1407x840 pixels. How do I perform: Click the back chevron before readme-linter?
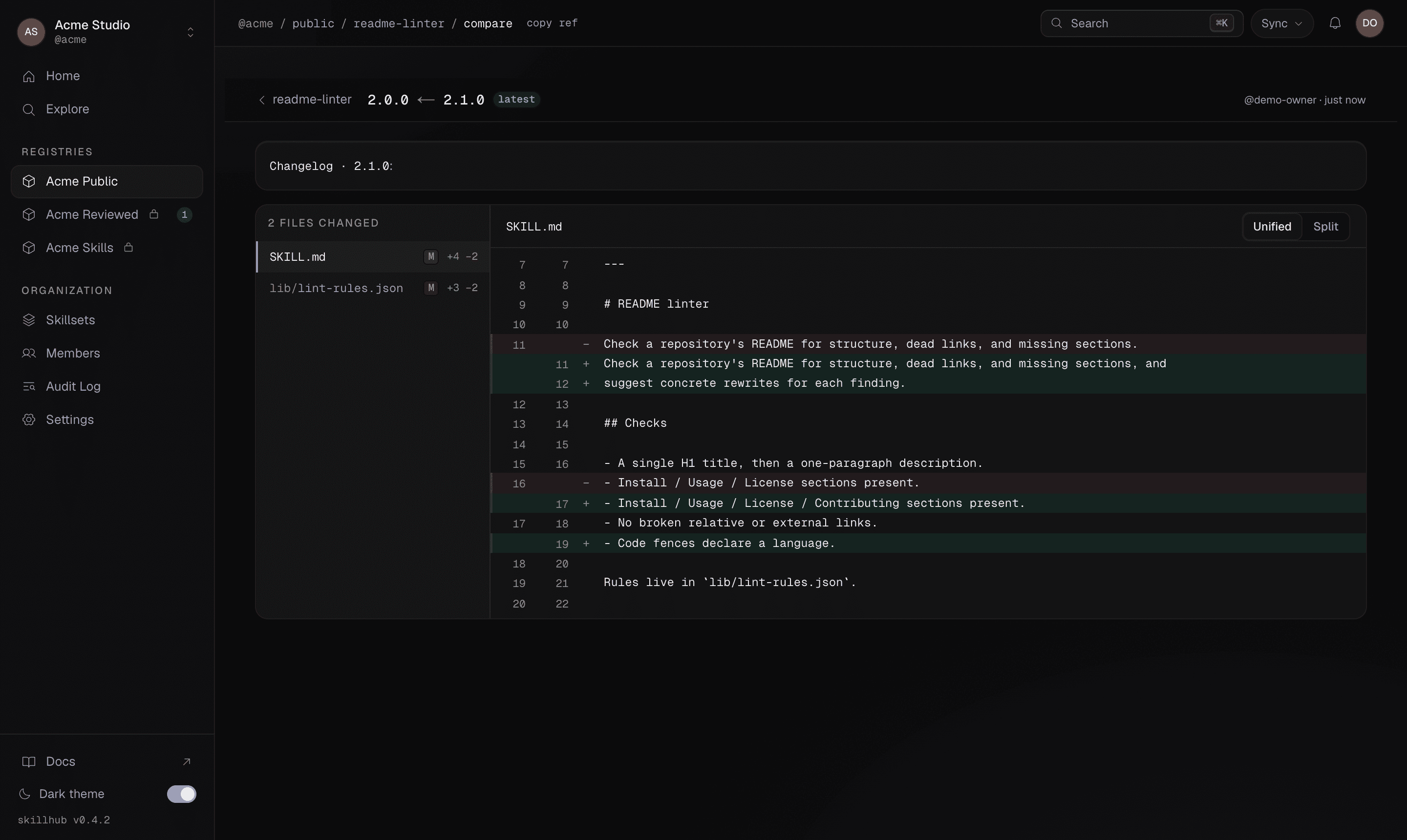pos(261,100)
